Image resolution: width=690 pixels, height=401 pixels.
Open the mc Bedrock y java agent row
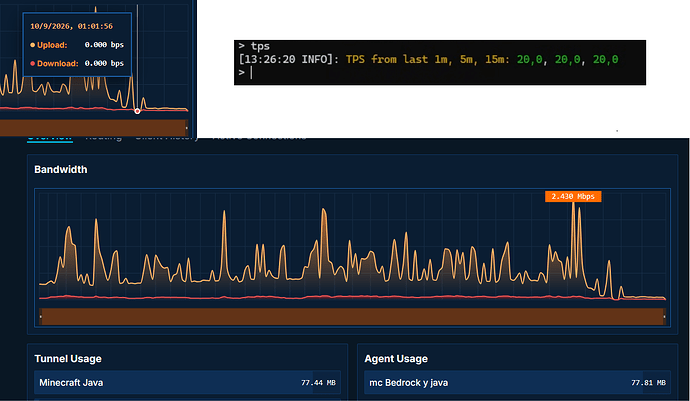(518, 383)
